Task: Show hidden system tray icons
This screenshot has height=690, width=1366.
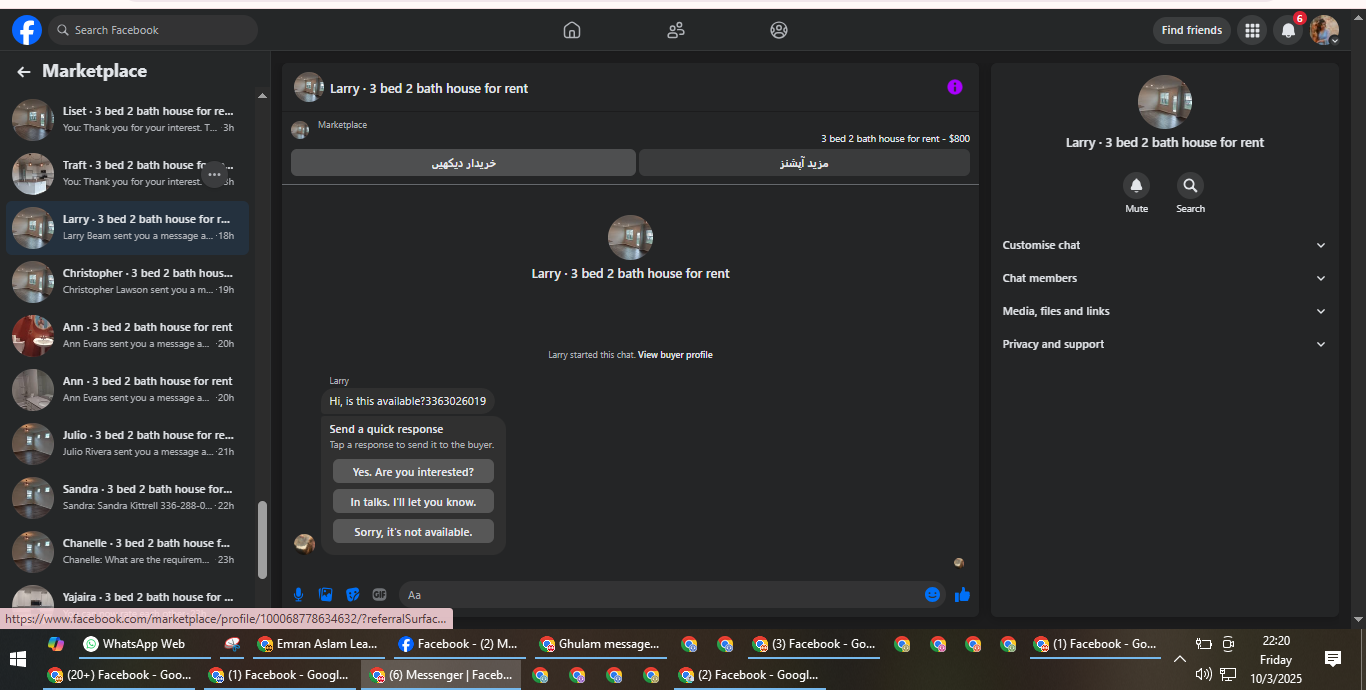Action: tap(1179, 659)
